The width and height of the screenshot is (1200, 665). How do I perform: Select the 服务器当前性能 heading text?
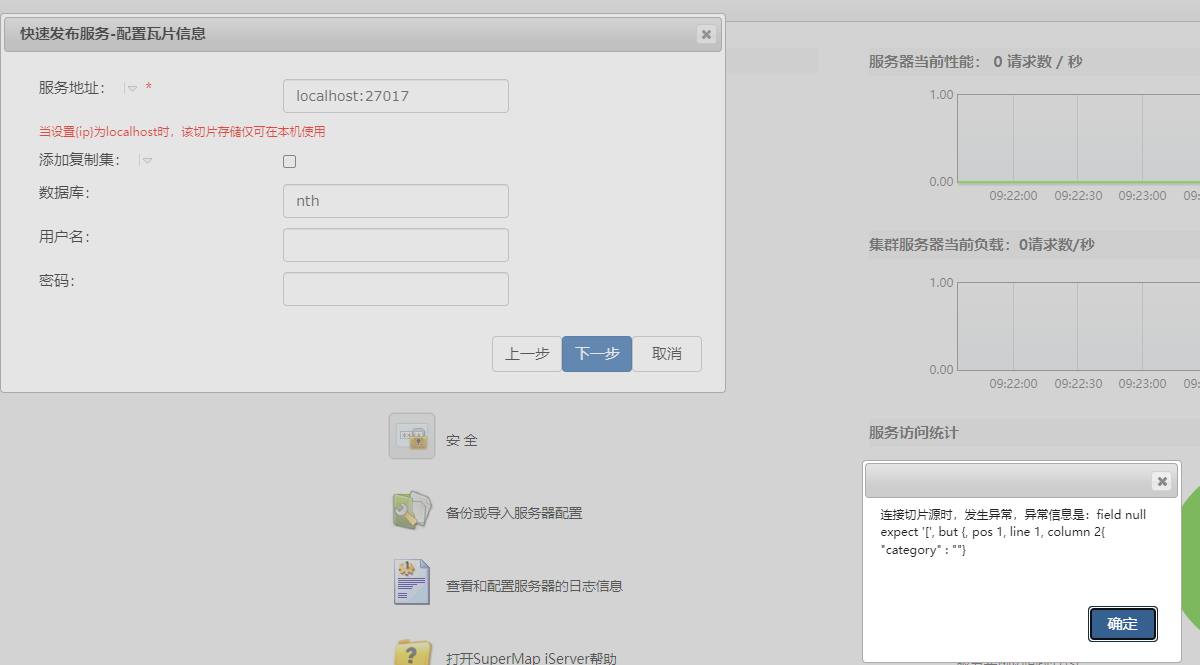975,62
